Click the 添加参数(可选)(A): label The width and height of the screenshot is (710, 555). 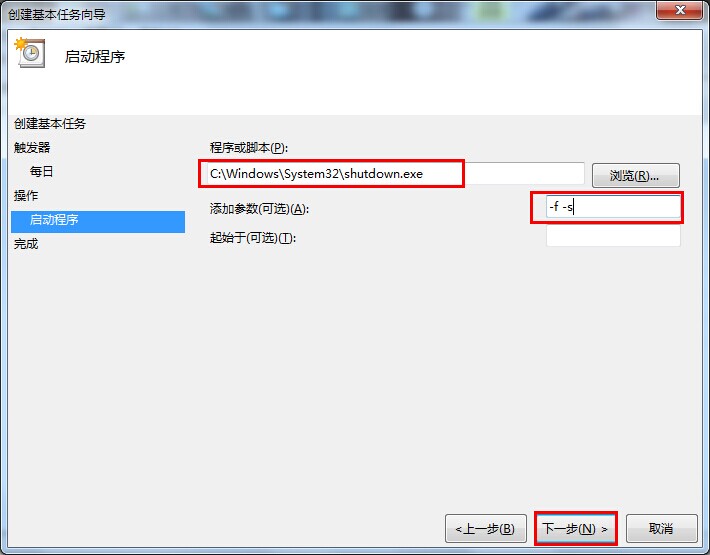click(259, 209)
